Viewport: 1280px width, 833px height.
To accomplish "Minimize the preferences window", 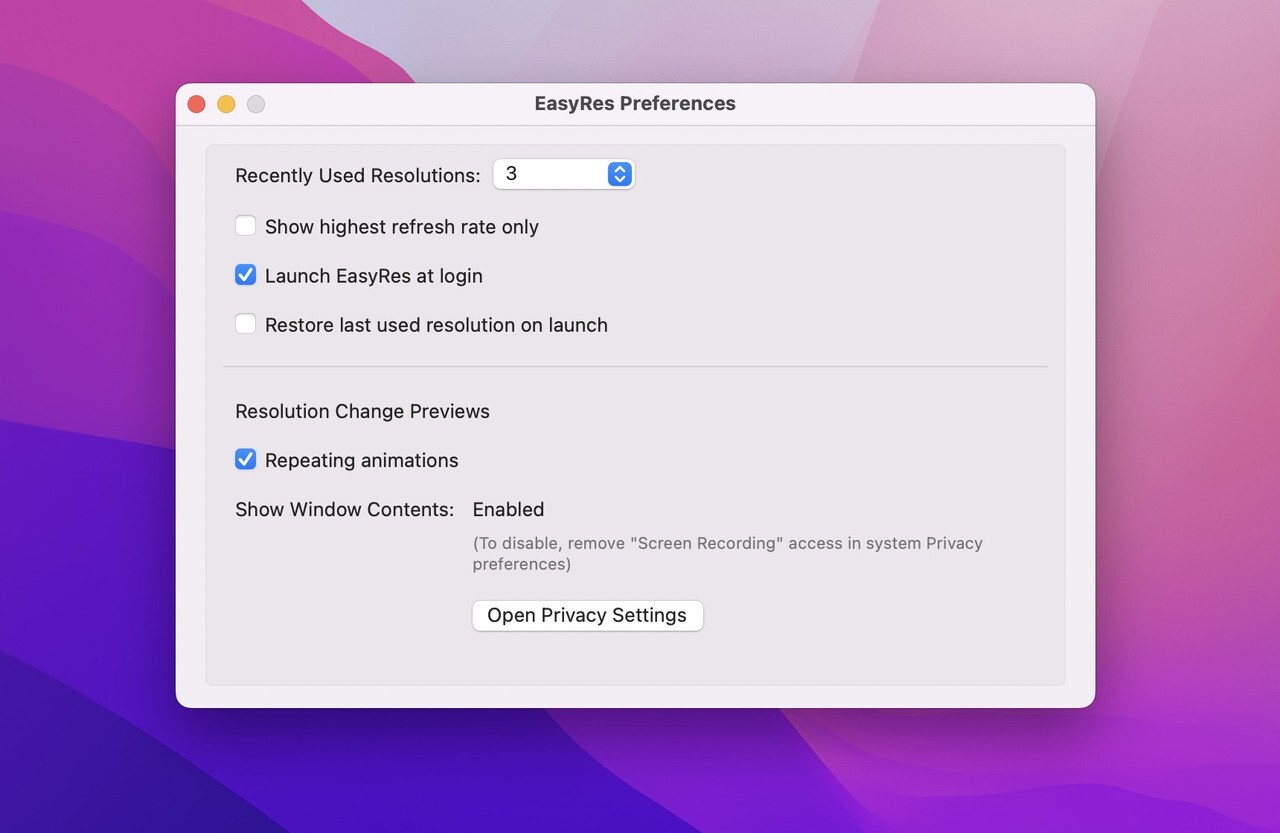I will click(x=226, y=103).
